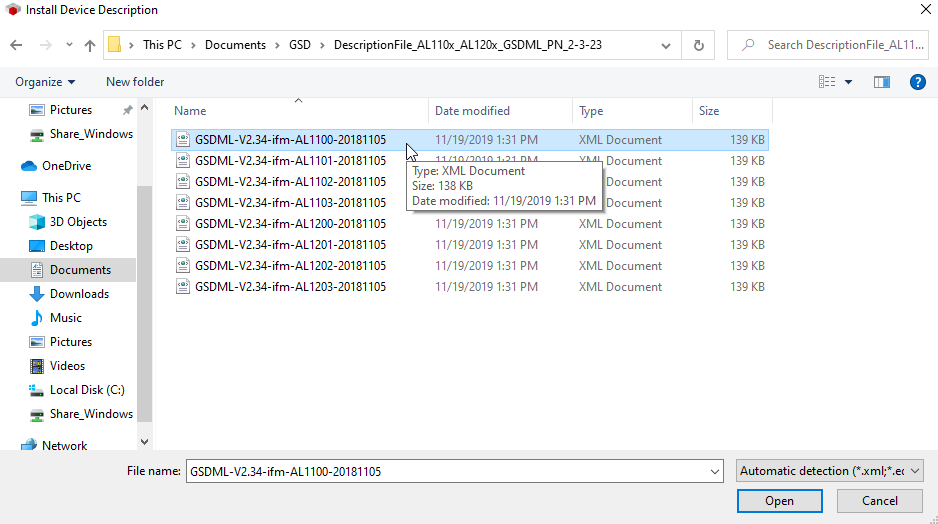Refresh the folder view
Viewport: 938px width, 524px height.
point(698,45)
